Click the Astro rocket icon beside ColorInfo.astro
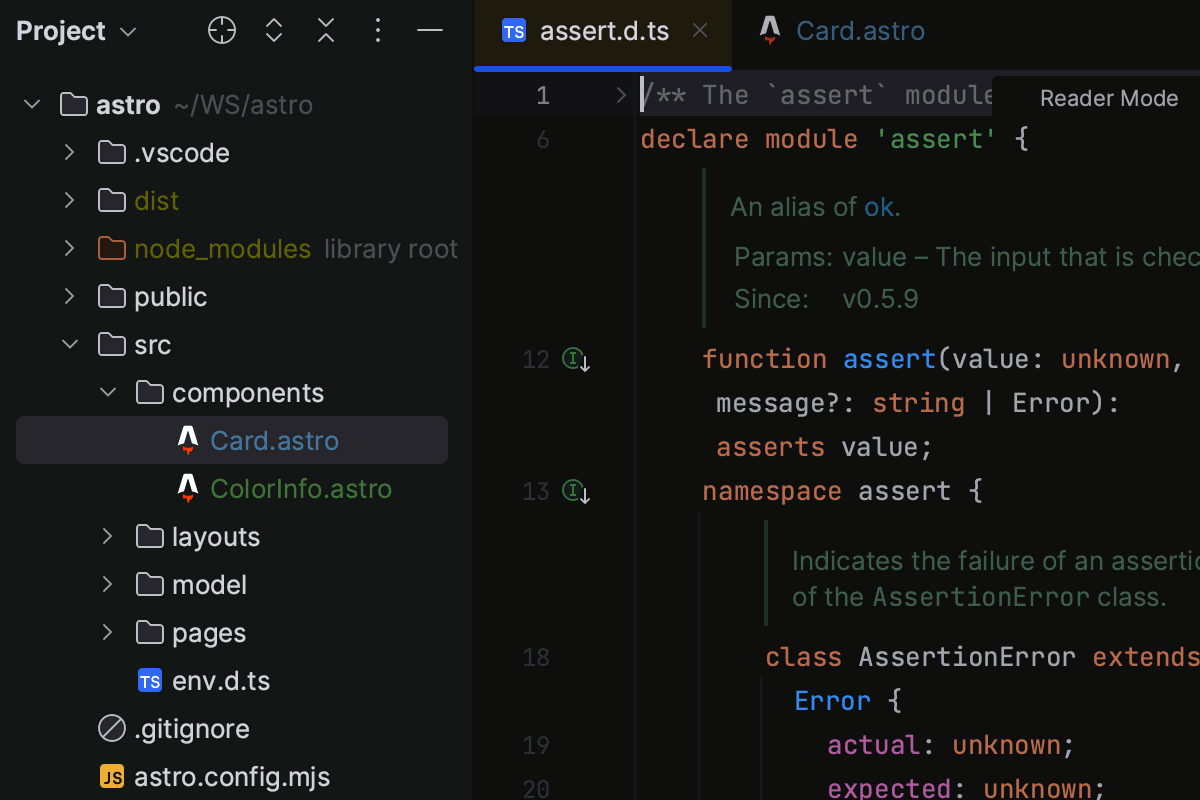 (x=187, y=488)
